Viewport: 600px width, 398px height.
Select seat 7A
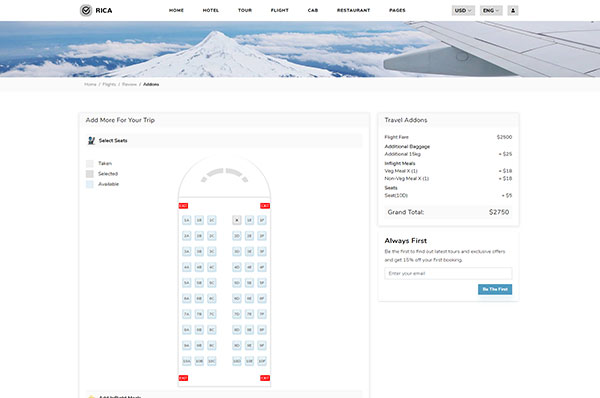pos(186,314)
